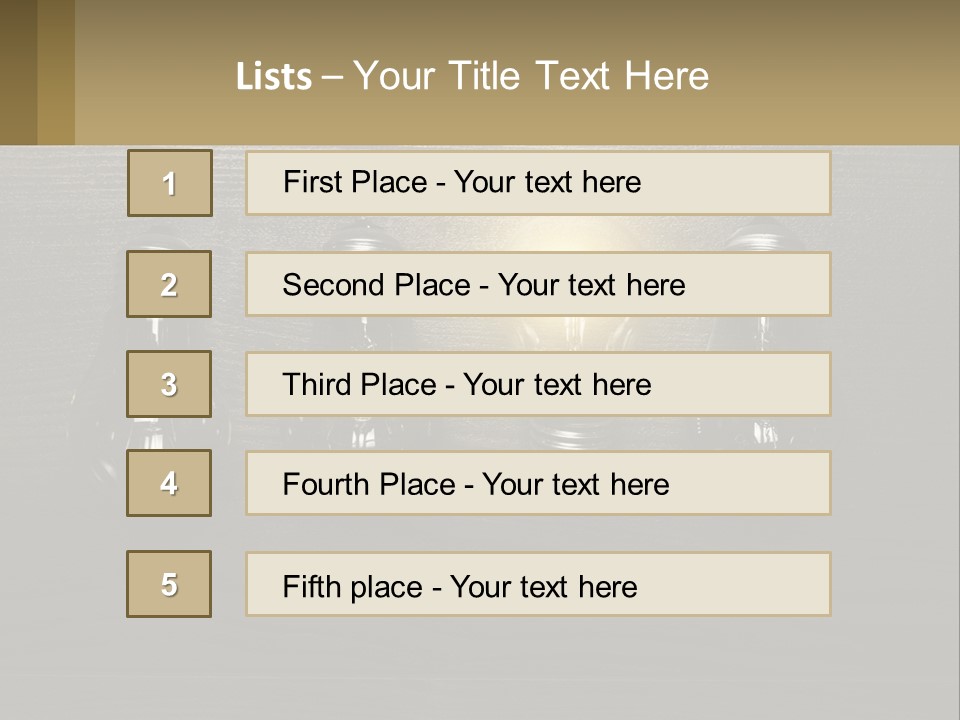This screenshot has width=960, height=720.
Task: Select the Second Place text box
Action: pos(538,284)
